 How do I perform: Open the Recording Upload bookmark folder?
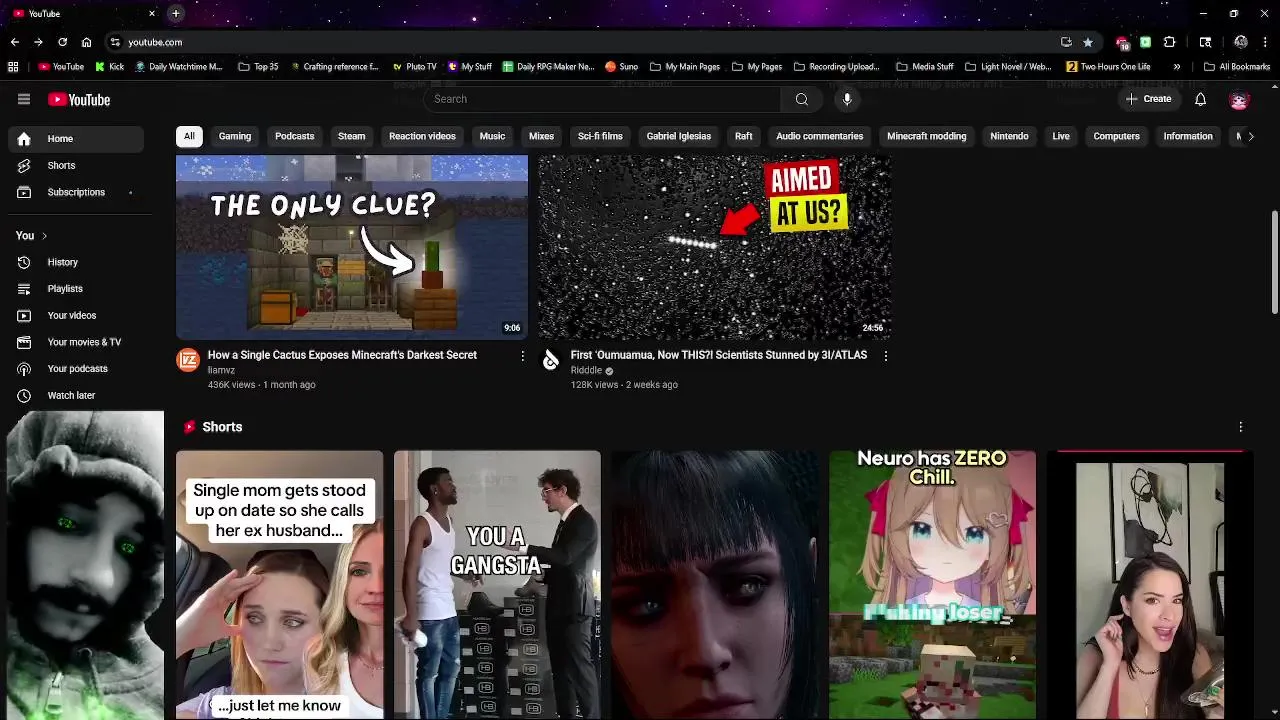837,67
